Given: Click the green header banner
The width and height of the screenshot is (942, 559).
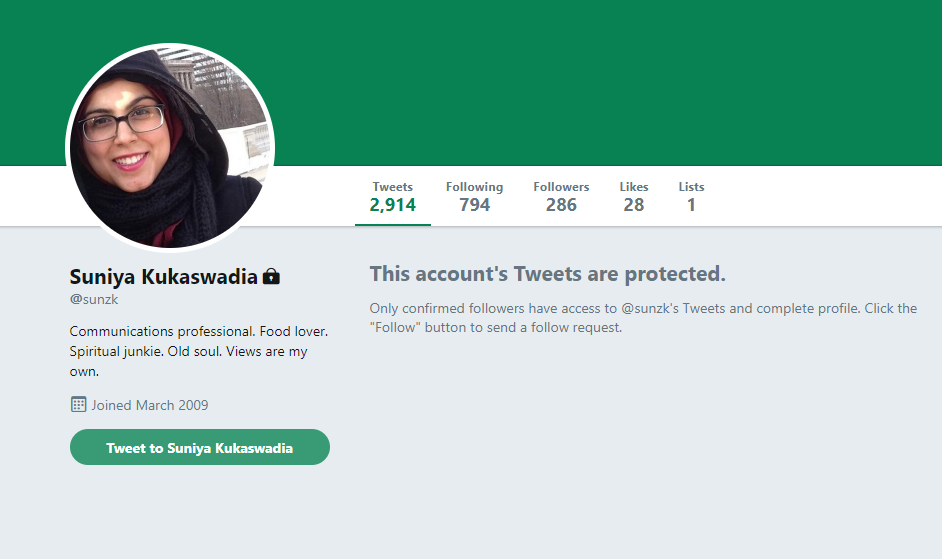Looking at the screenshot, I should pos(600,80).
